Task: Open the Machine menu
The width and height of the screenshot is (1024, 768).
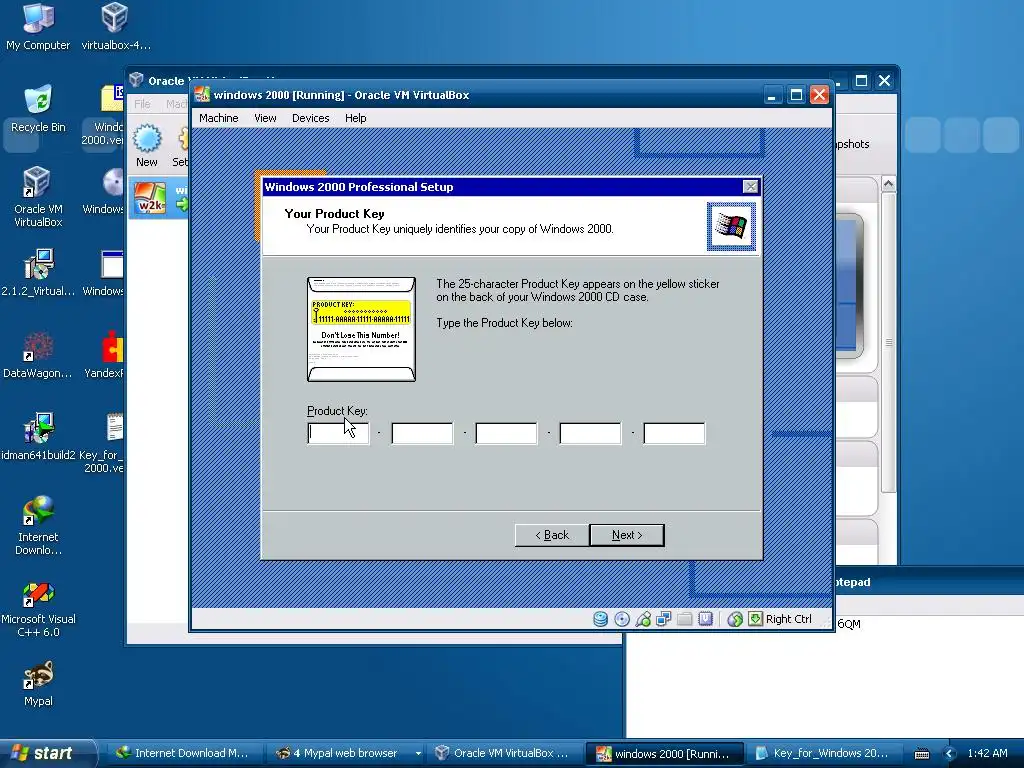Action: [x=219, y=118]
